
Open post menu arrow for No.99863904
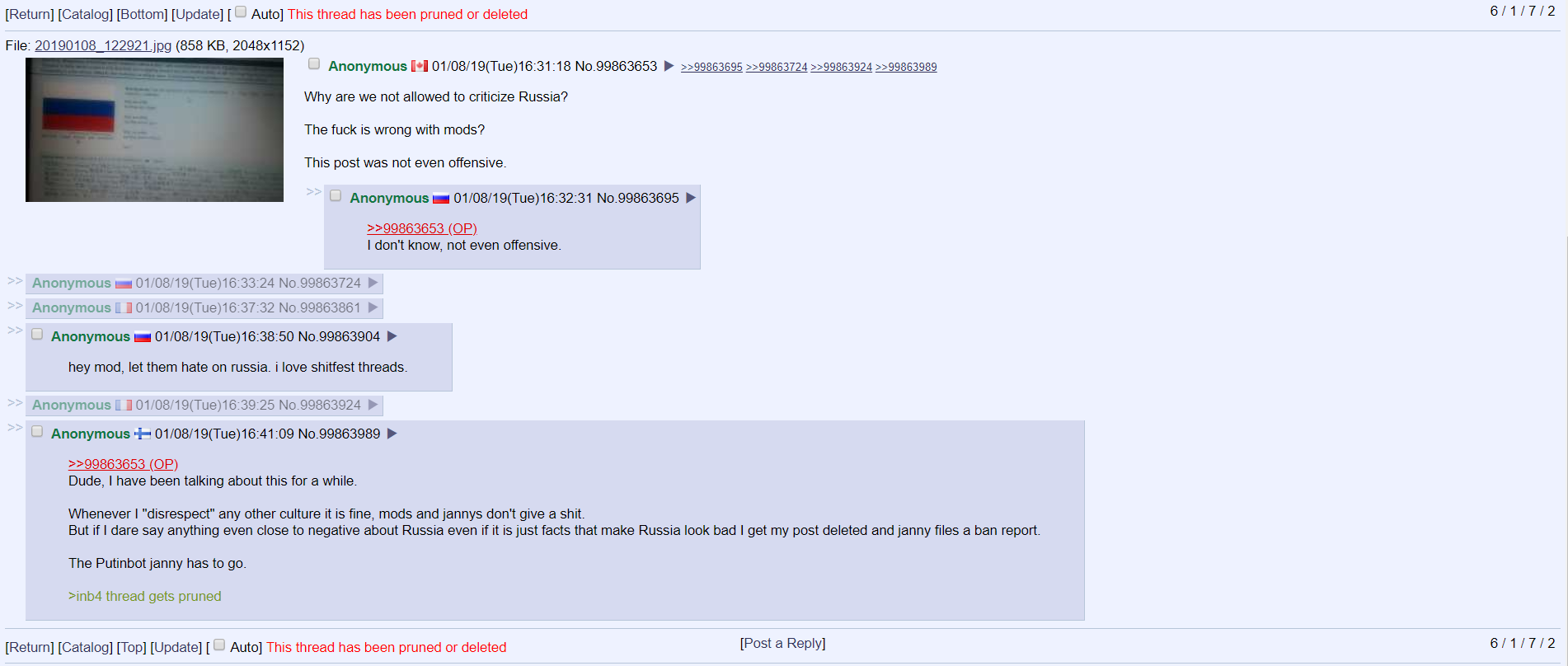pos(392,336)
